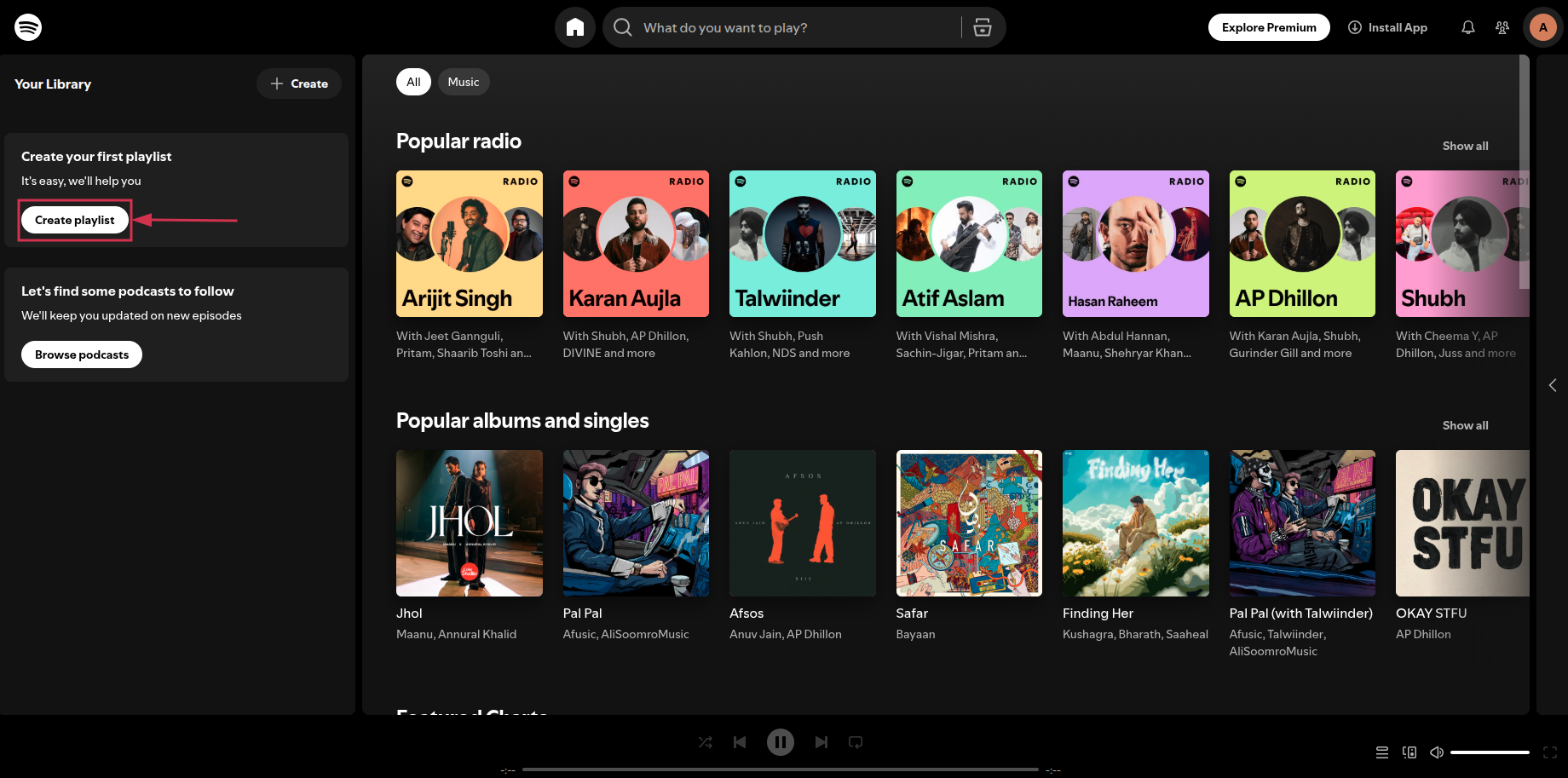Click the song progress bar

[781, 769]
